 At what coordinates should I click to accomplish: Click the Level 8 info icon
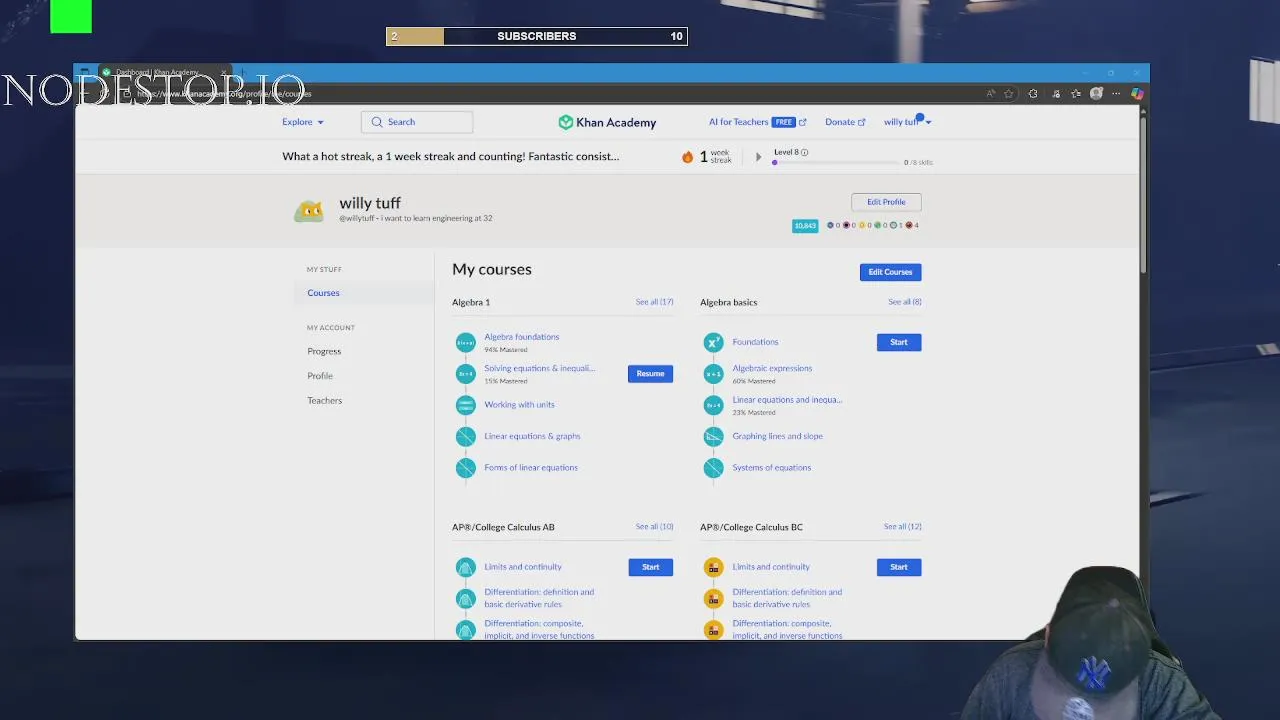pyautogui.click(x=804, y=152)
